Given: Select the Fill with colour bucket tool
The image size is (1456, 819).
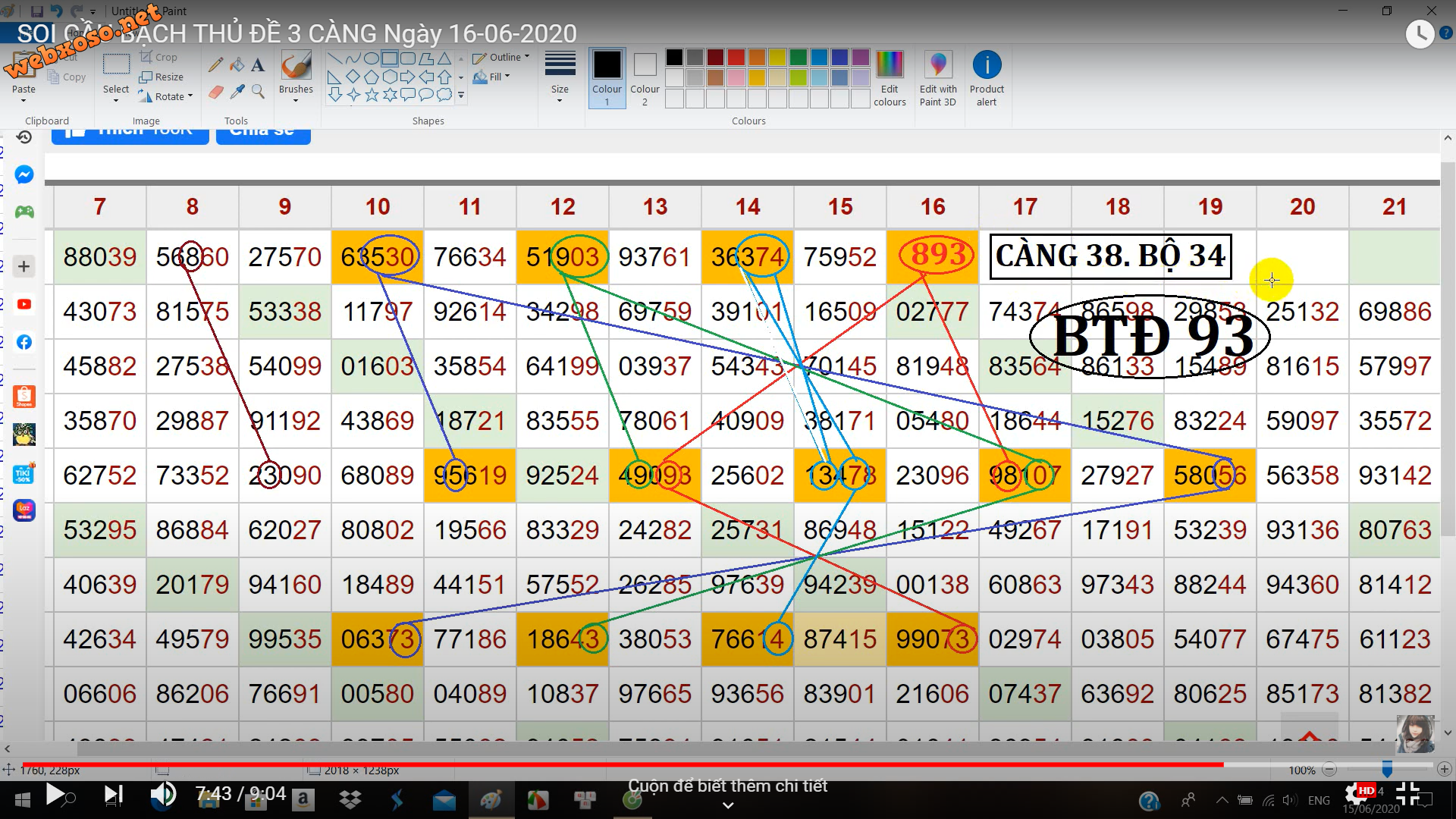Looking at the screenshot, I should (x=237, y=65).
